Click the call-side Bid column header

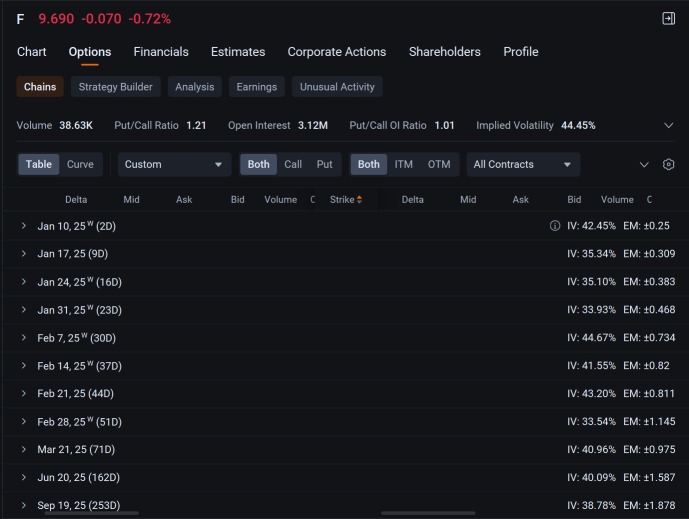pyautogui.click(x=238, y=200)
